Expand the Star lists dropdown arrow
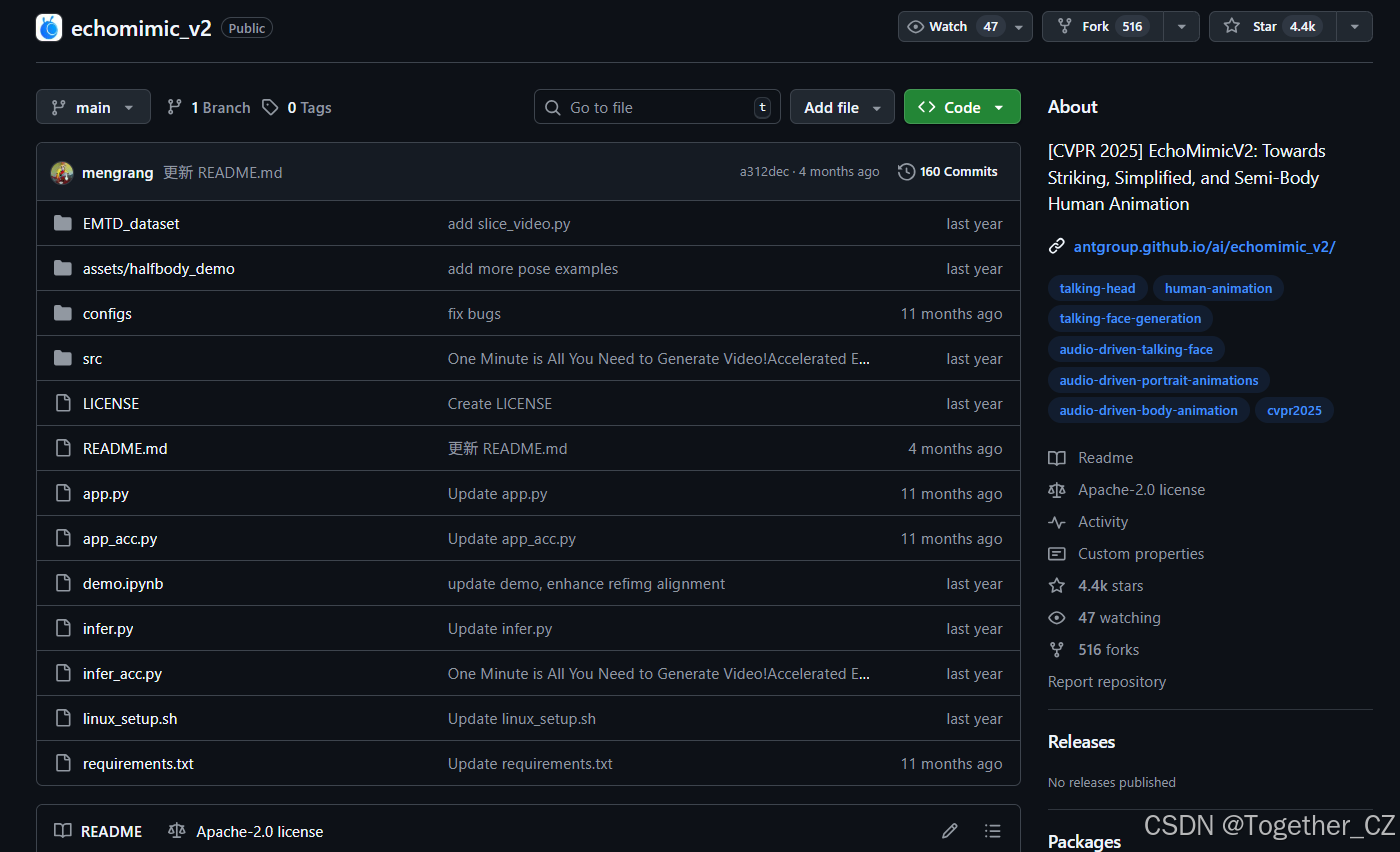This screenshot has width=1400, height=852. (x=1354, y=27)
